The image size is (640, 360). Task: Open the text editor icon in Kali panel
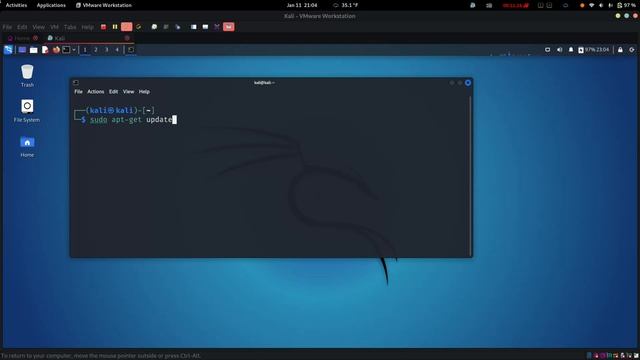tap(45, 50)
